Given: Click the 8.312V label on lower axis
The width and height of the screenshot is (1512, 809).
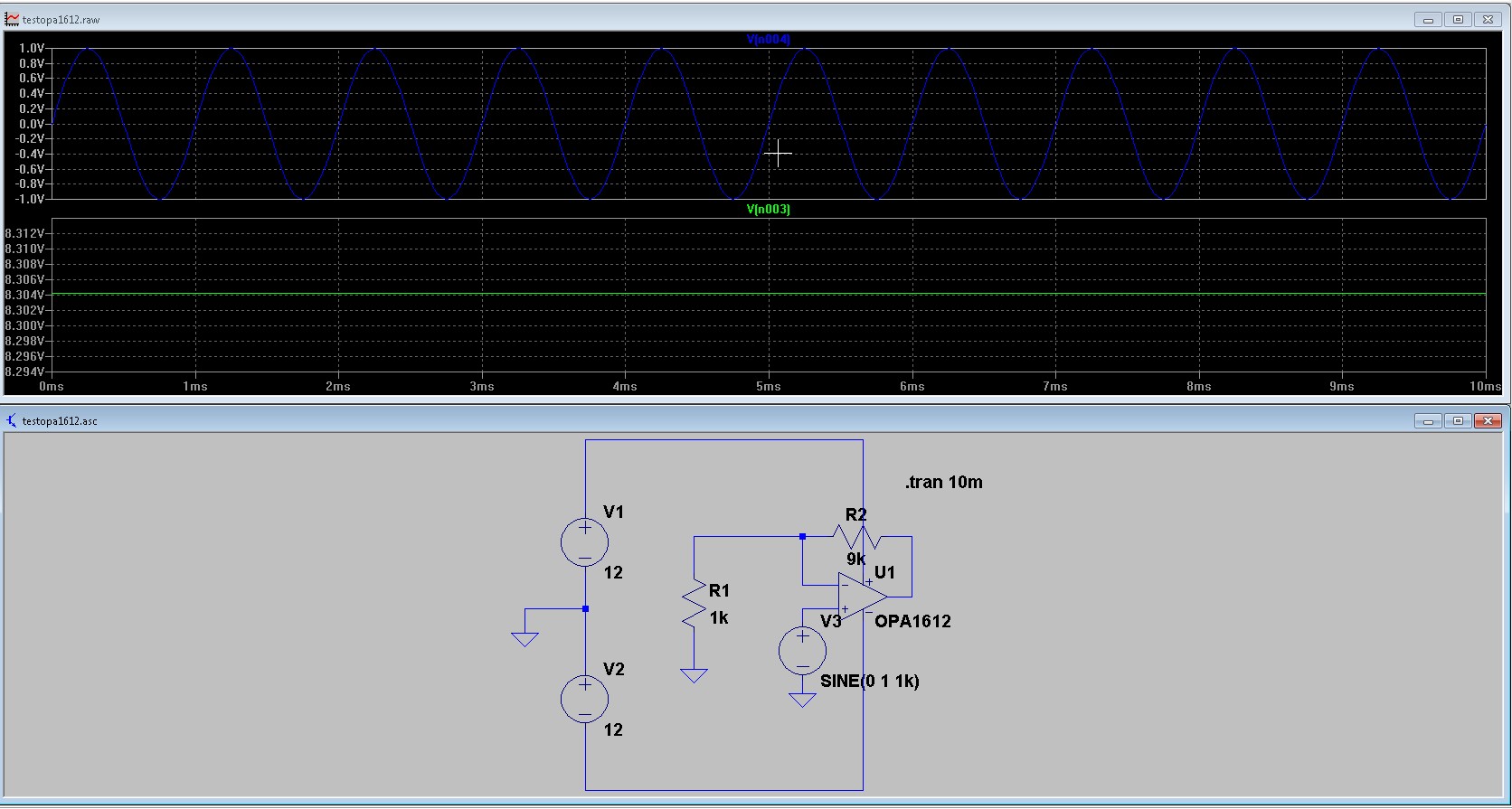Looking at the screenshot, I should click(25, 233).
